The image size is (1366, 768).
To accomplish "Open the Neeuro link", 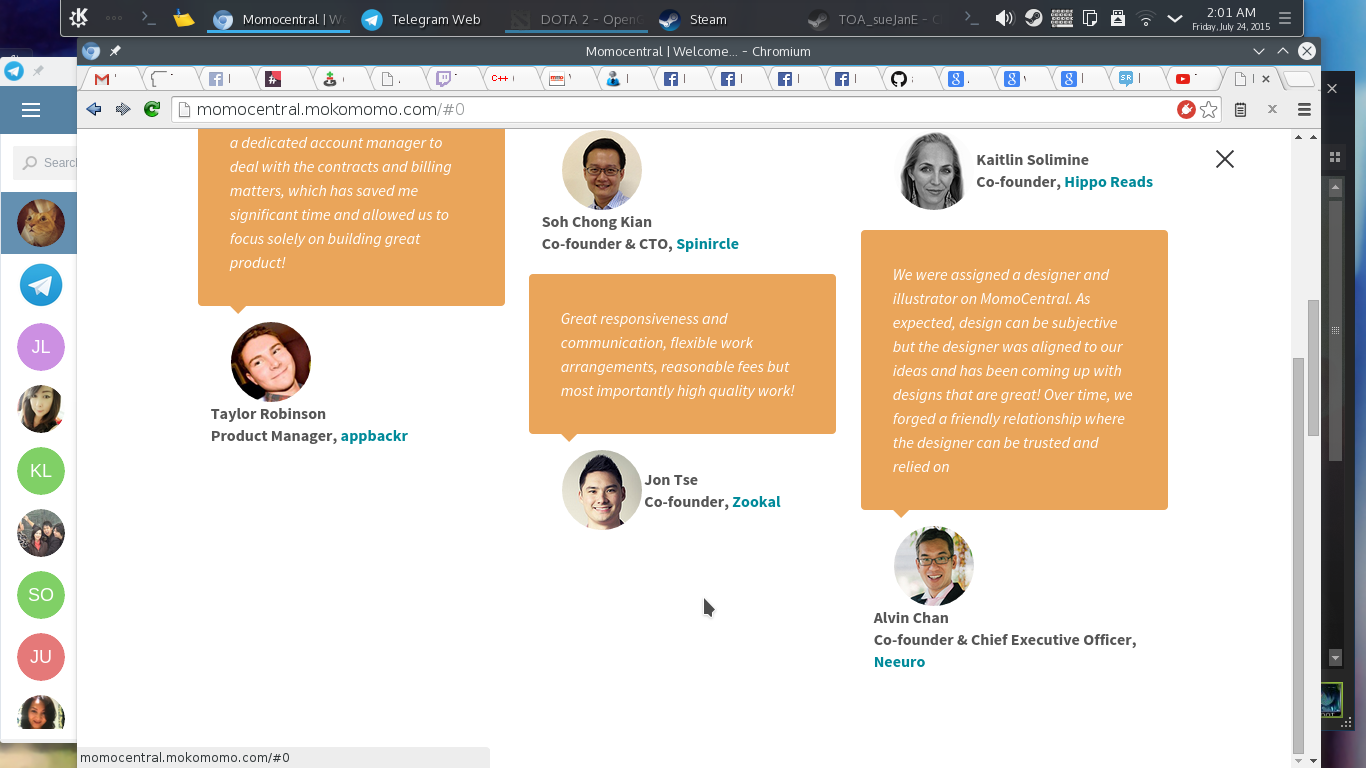I will click(x=899, y=662).
